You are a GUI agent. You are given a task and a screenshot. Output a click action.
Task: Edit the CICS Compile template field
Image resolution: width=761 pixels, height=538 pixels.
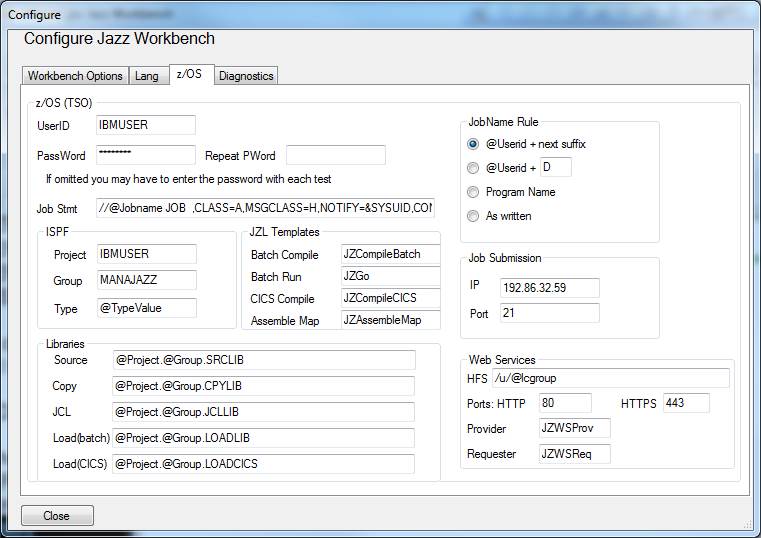391,298
